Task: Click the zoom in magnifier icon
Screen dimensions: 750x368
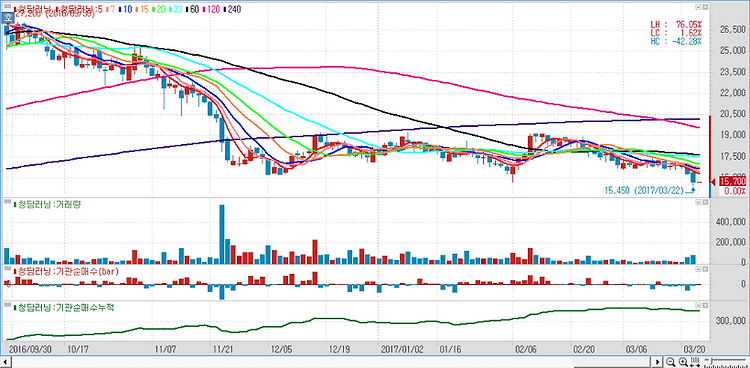Action: pos(683,362)
